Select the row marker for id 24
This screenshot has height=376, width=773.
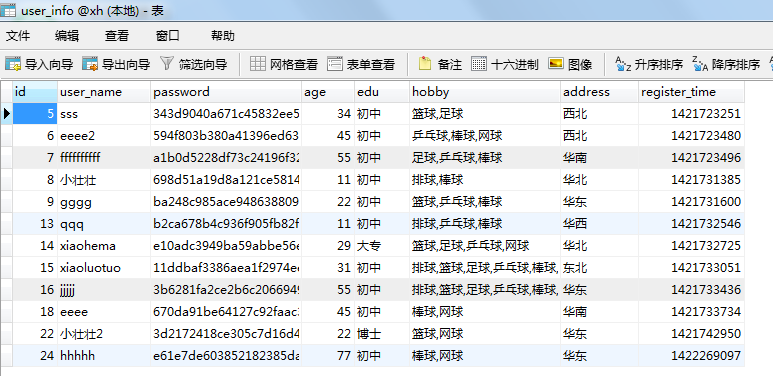pos(6,355)
